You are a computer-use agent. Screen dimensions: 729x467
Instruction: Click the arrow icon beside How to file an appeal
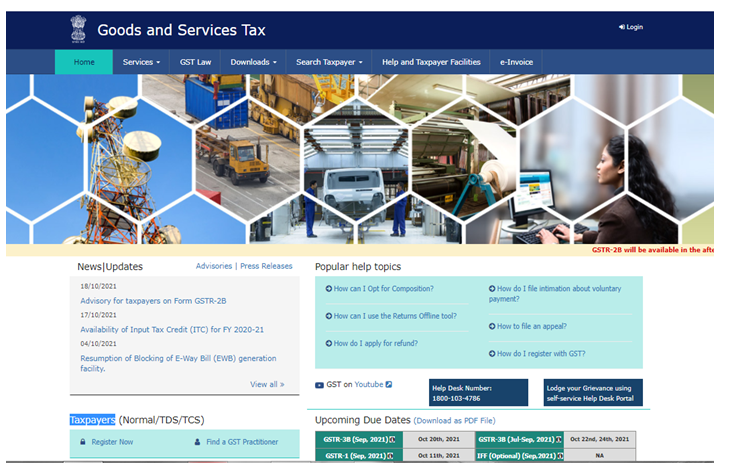point(491,326)
